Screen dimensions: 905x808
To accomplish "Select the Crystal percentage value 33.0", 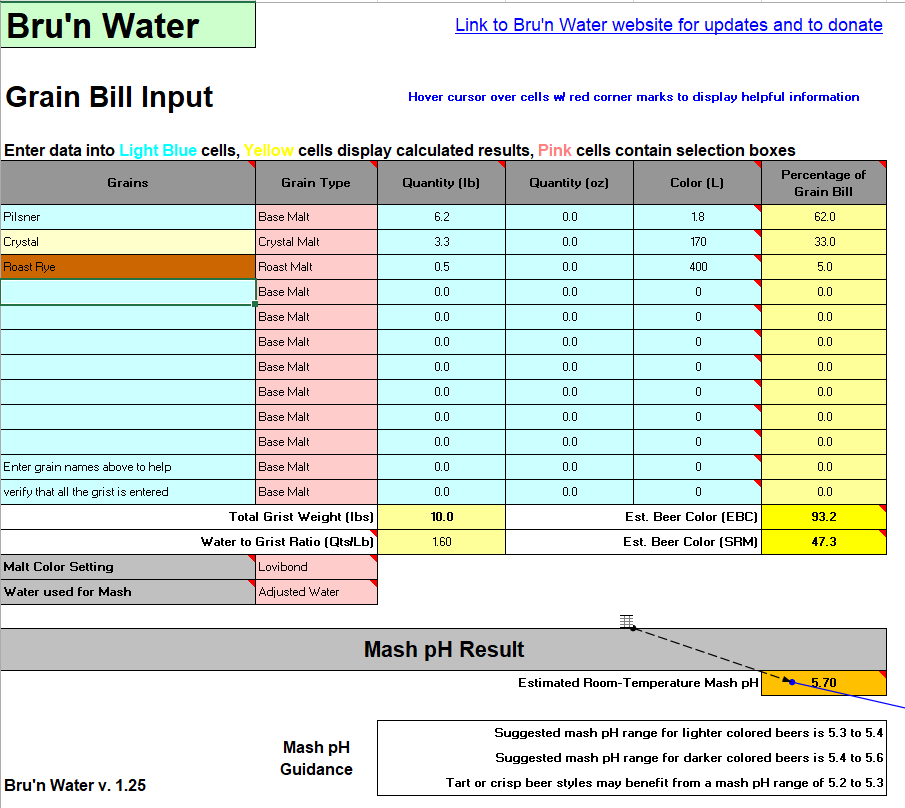I will (x=824, y=242).
